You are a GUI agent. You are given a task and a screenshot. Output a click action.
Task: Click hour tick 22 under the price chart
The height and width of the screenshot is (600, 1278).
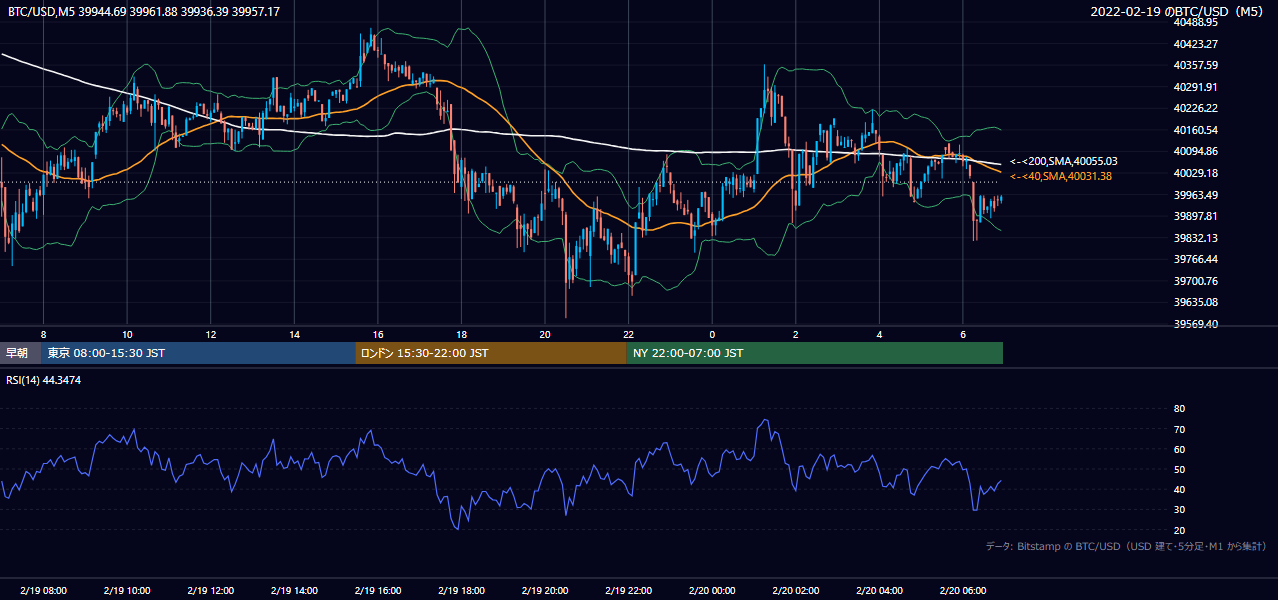pyautogui.click(x=628, y=334)
